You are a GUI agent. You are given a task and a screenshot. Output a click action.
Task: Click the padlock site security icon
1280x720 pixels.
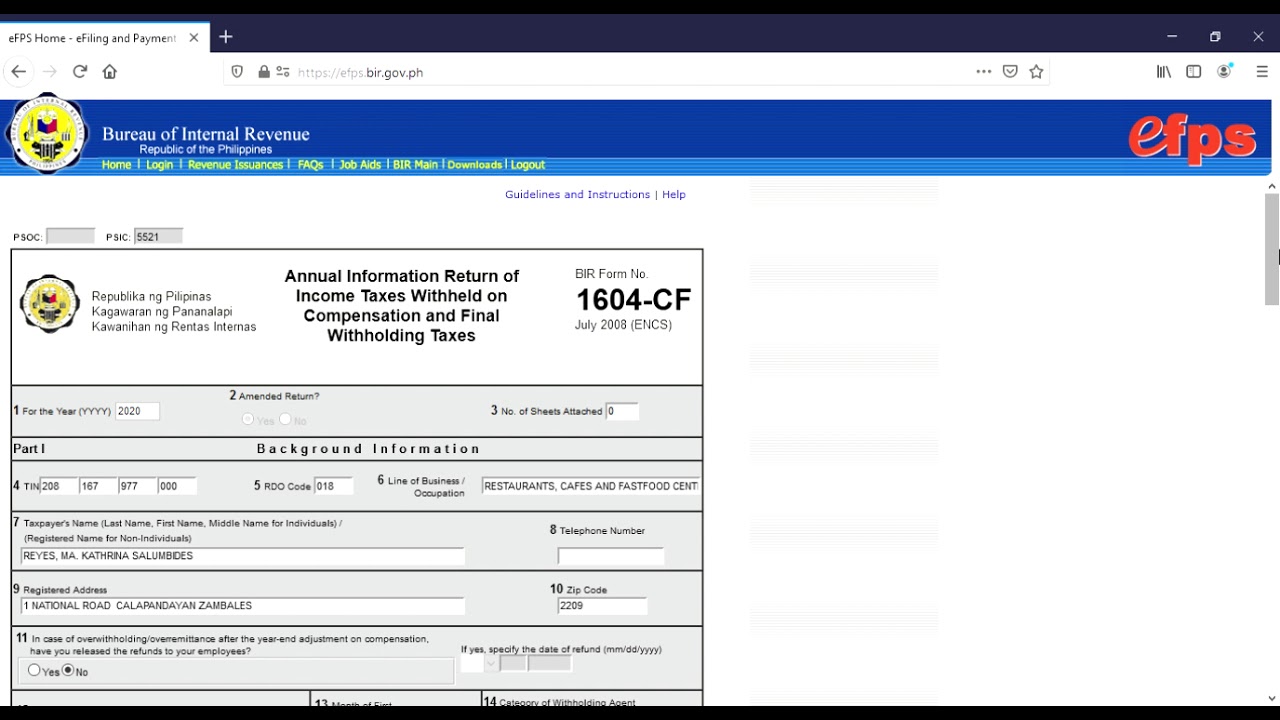coord(264,72)
